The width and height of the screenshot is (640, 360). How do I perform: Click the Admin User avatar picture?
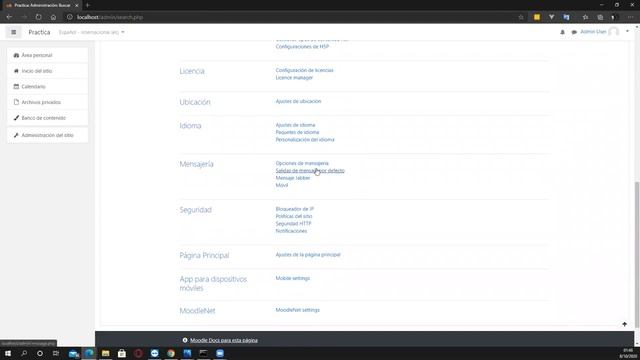(x=613, y=32)
